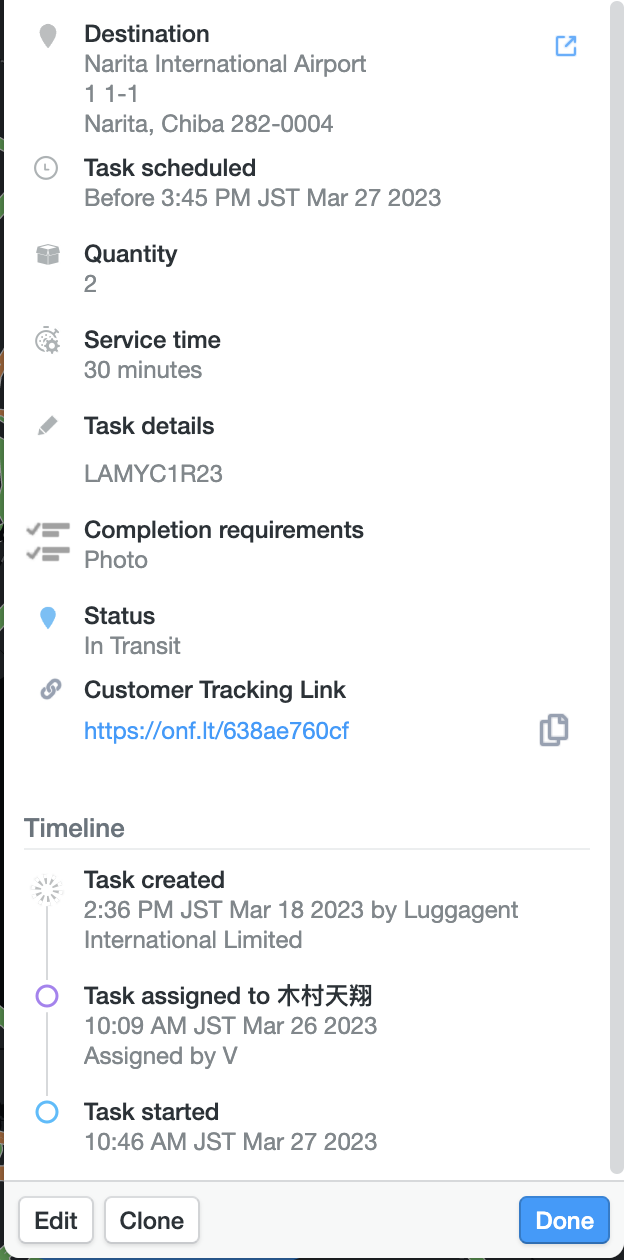Click the vertical scrollbar of the task panel

(x=615, y=588)
